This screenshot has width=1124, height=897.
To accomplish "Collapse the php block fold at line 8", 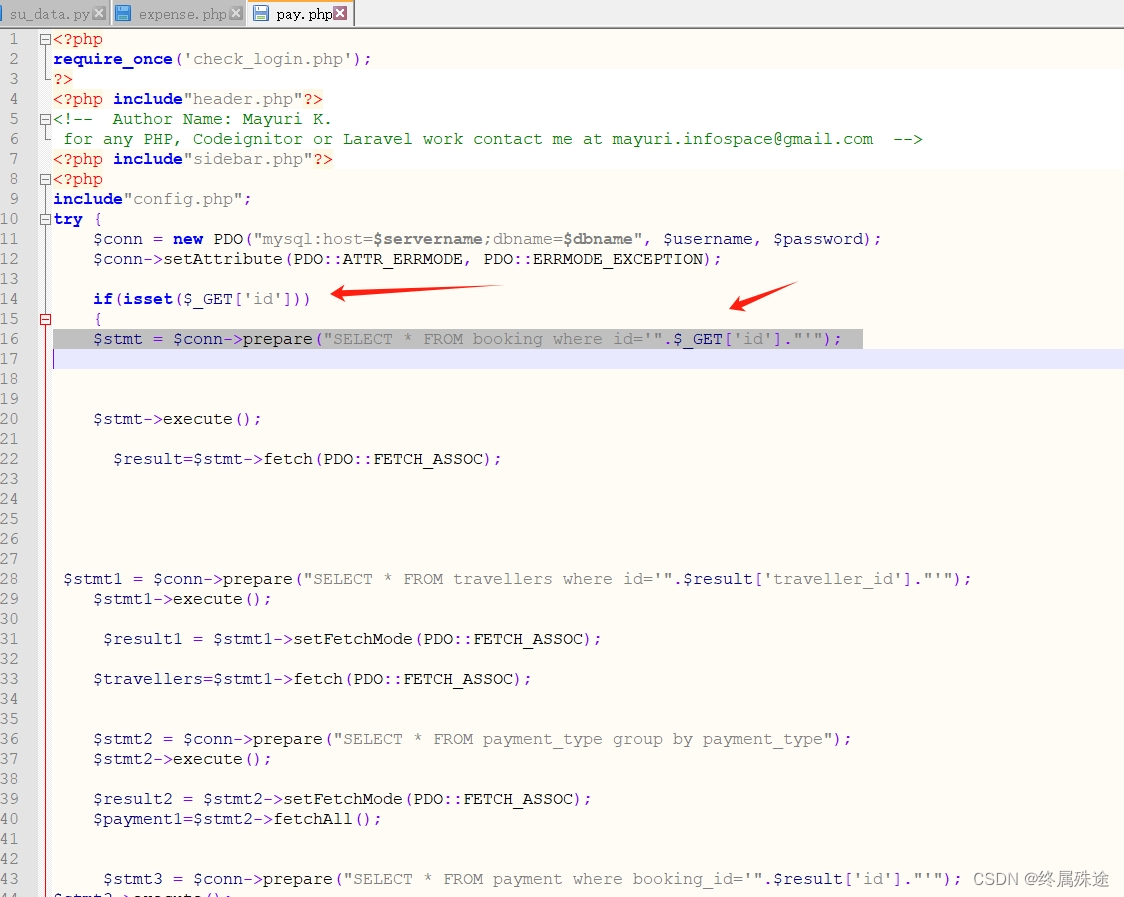I will point(45,179).
